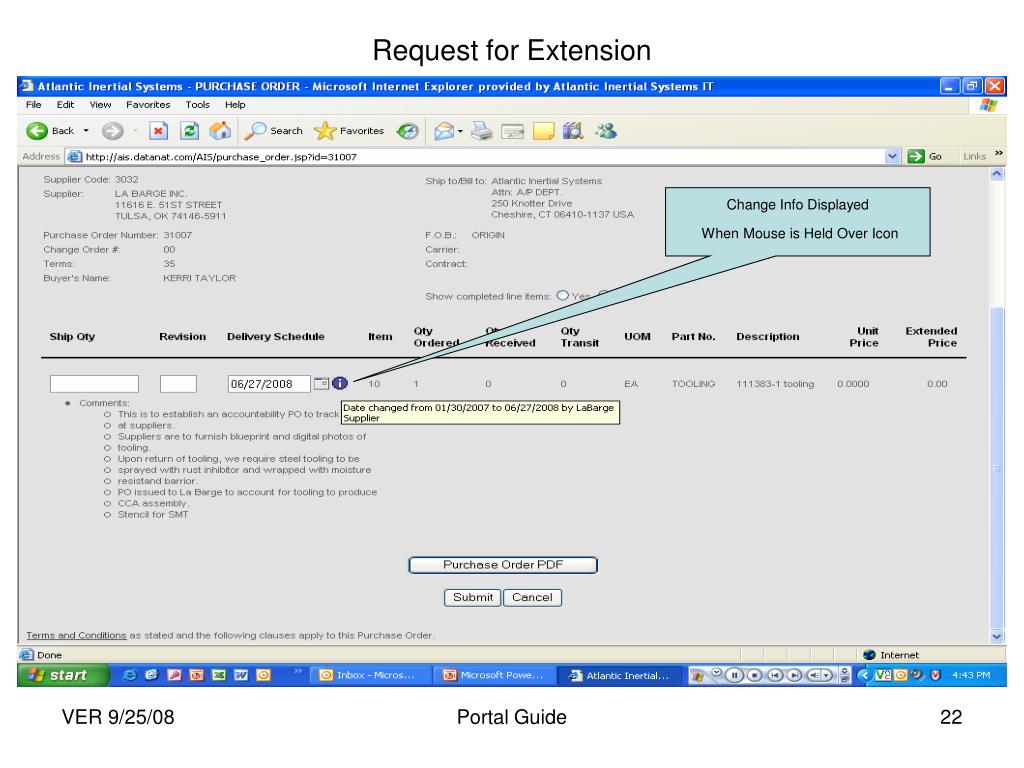This screenshot has height=768, width=1024.
Task: Click the Edit page toolbar icon
Action: click(x=513, y=132)
